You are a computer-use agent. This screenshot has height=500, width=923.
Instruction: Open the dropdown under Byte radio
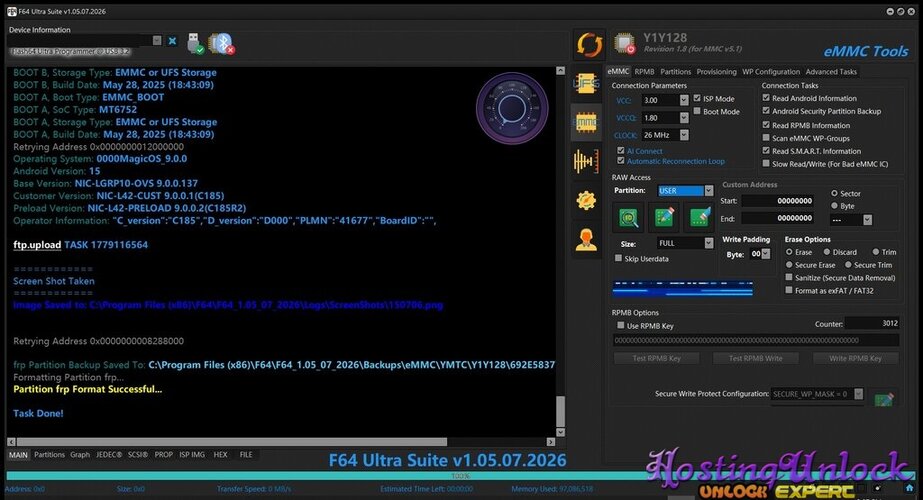(x=867, y=220)
